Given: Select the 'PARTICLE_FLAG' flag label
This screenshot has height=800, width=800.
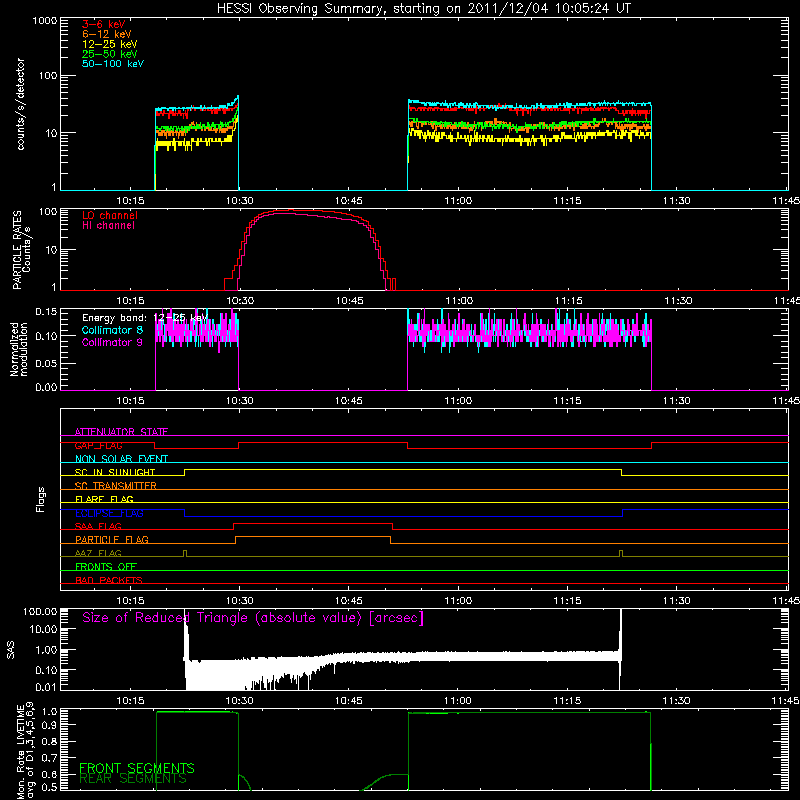Looking at the screenshot, I should pos(112,539).
